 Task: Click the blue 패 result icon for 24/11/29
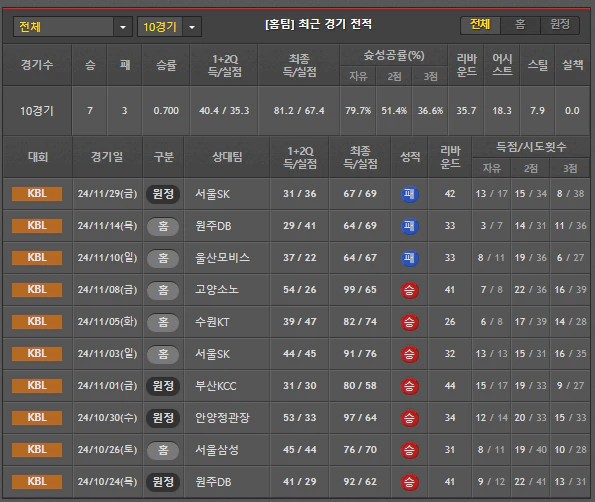409,194
